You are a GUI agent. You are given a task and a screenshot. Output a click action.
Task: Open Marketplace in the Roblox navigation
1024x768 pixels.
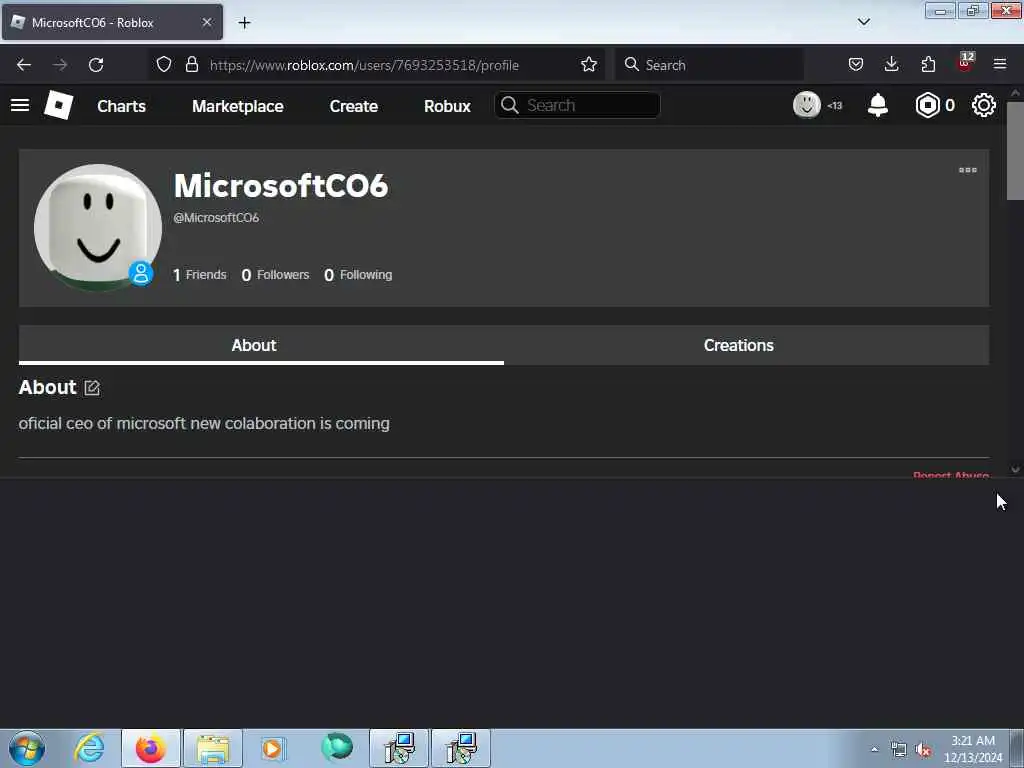(238, 106)
